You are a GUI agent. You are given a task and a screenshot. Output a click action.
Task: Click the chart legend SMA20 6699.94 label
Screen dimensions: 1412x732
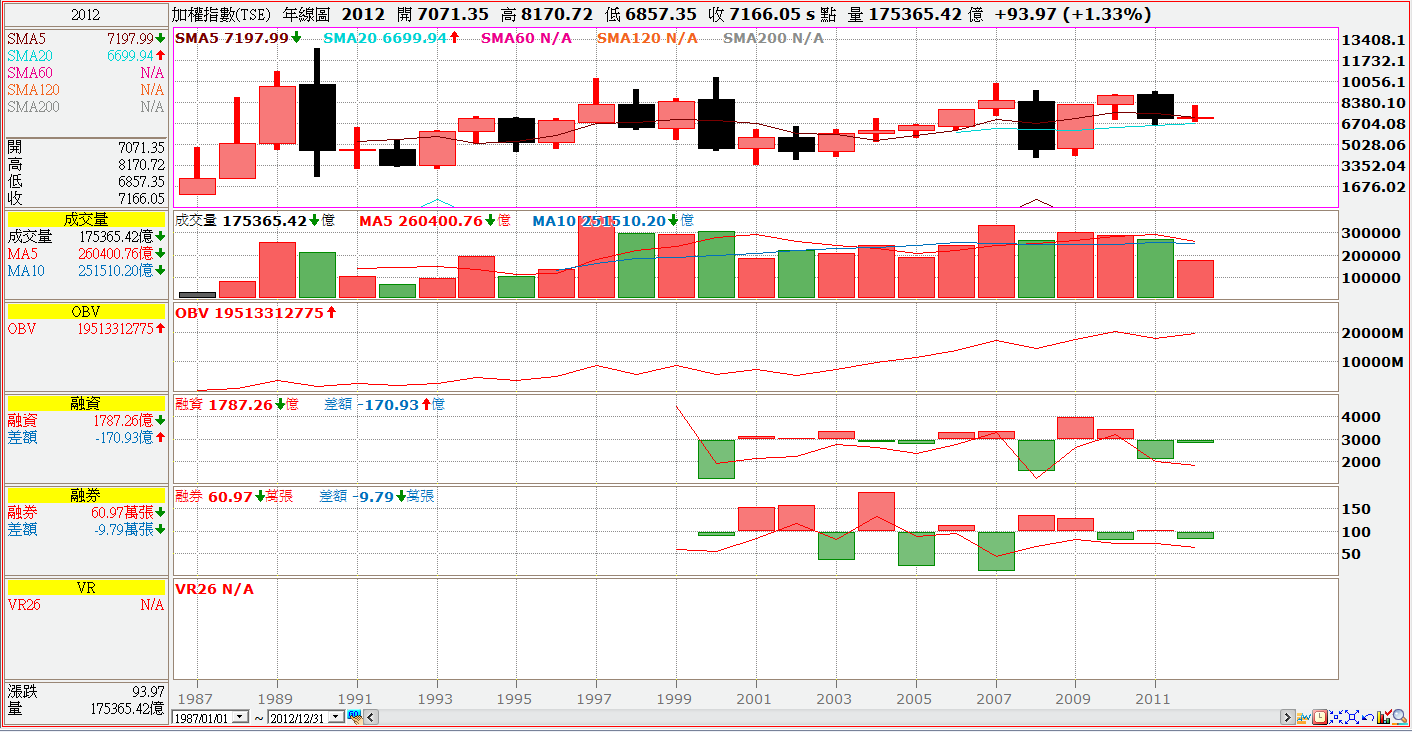point(392,38)
